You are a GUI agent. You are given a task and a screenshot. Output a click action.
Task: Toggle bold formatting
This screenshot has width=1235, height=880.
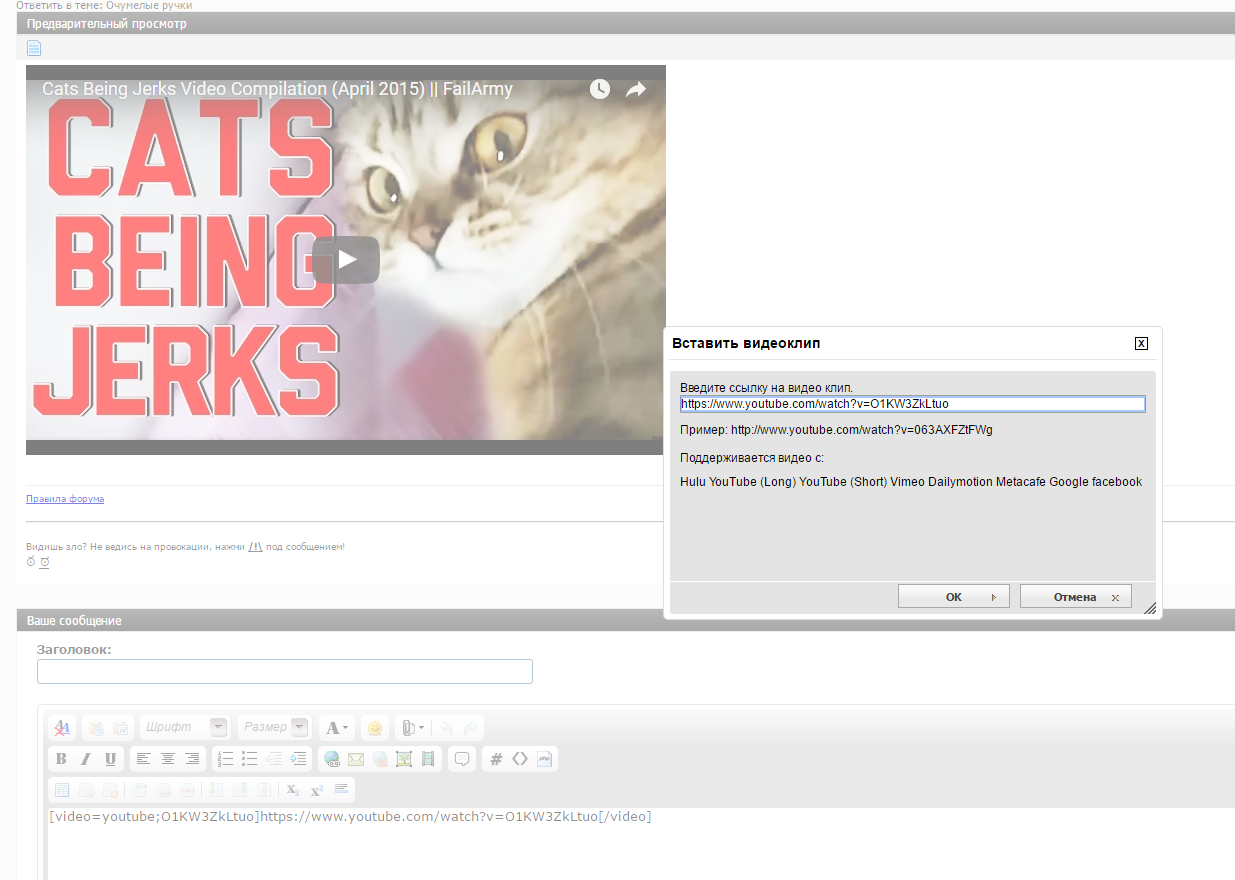(x=61, y=759)
